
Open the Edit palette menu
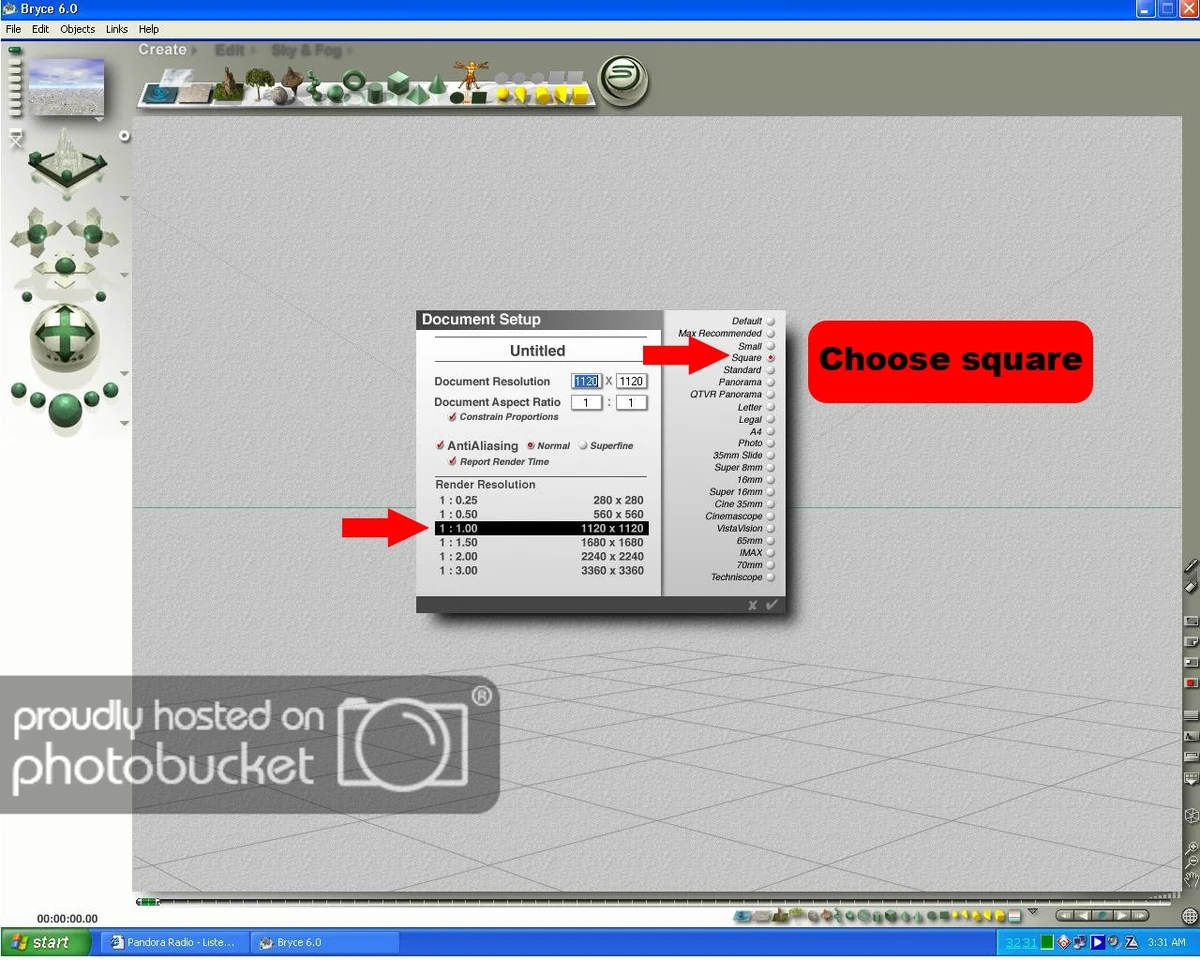click(230, 49)
